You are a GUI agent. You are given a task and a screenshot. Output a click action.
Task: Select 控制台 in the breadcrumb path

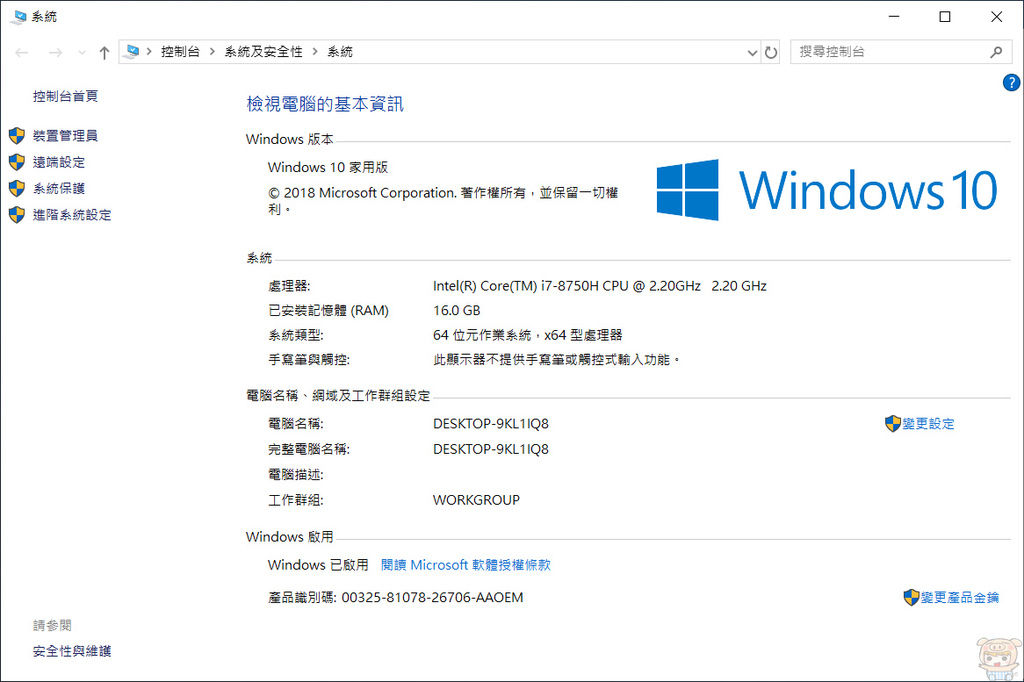(x=180, y=52)
